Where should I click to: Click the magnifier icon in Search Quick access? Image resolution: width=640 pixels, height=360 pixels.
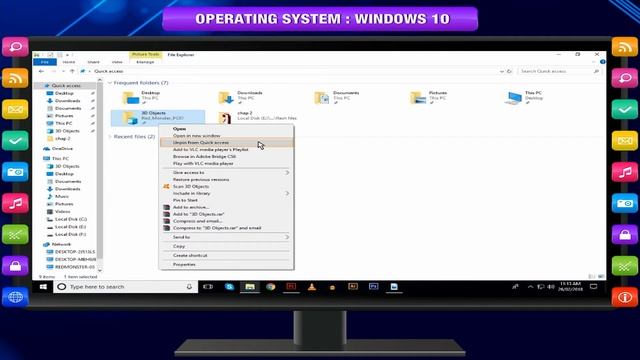(x=596, y=71)
